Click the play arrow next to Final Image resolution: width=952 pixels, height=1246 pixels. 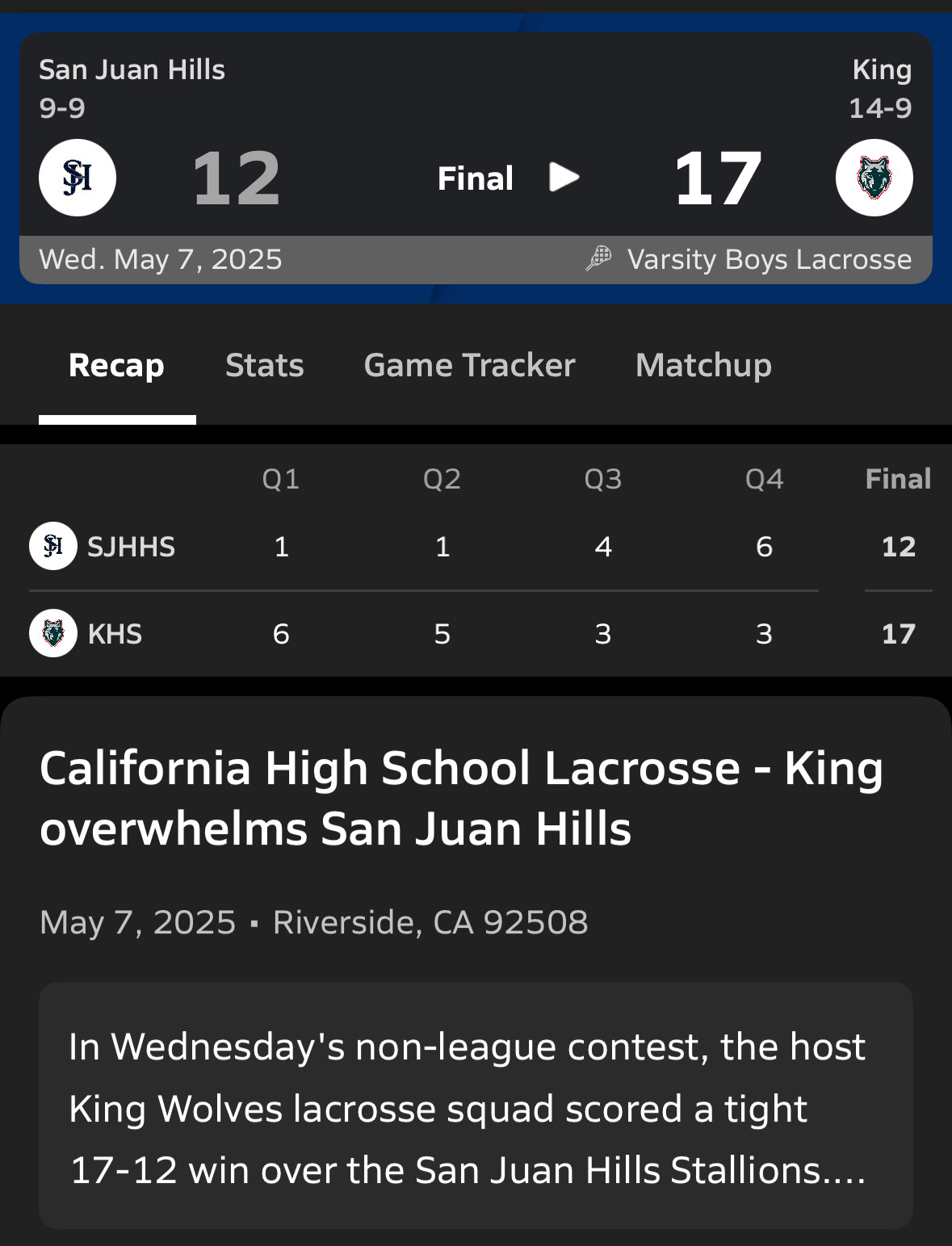564,178
